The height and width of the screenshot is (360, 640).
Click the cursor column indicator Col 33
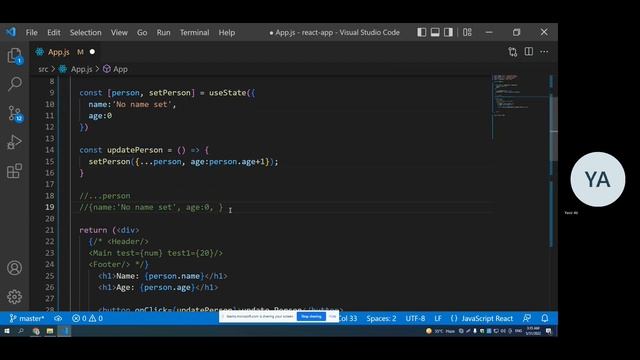348,318
